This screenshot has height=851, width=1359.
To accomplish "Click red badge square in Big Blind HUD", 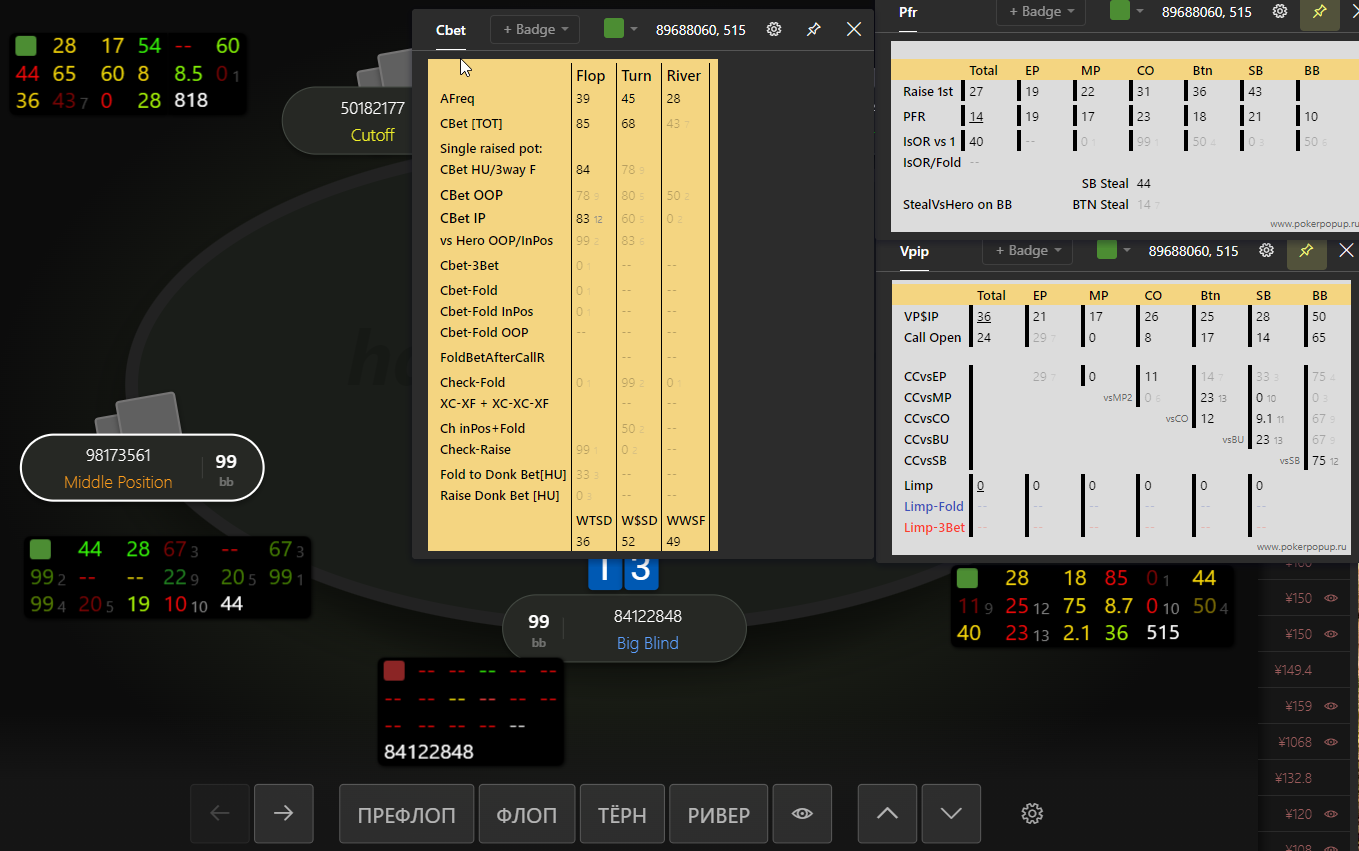I will pos(394,670).
